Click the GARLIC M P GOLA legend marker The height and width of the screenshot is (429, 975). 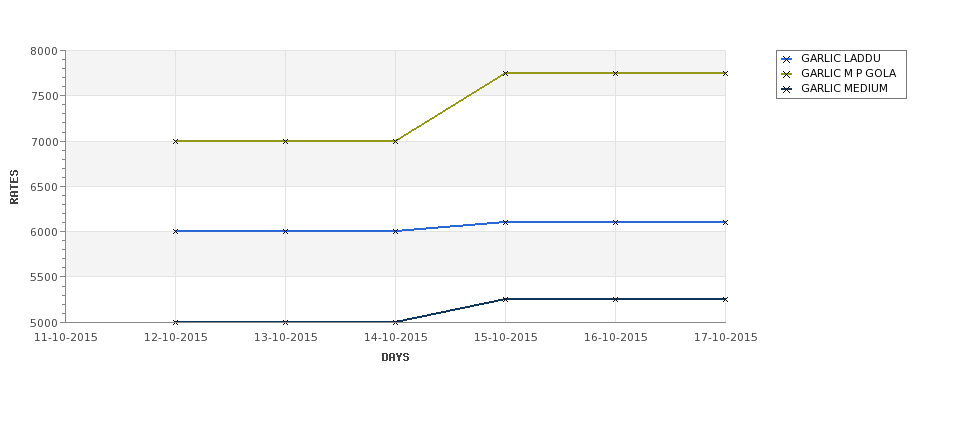pos(787,75)
